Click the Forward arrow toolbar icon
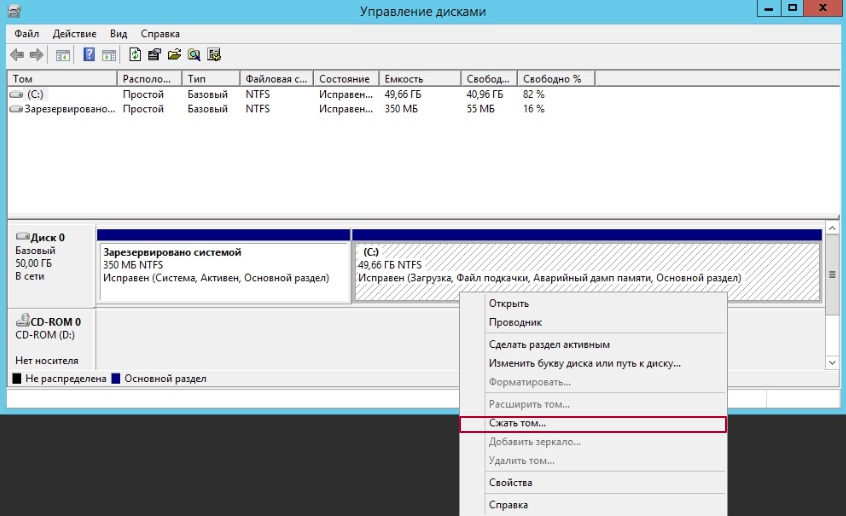This screenshot has width=846, height=516. [36, 55]
